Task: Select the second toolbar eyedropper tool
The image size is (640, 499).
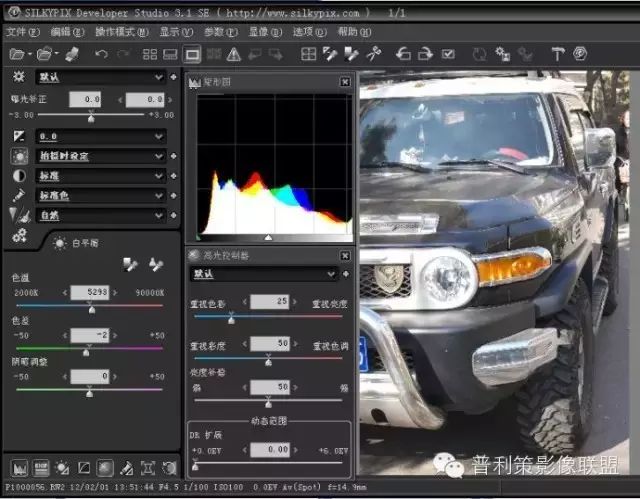Action: [x=351, y=54]
